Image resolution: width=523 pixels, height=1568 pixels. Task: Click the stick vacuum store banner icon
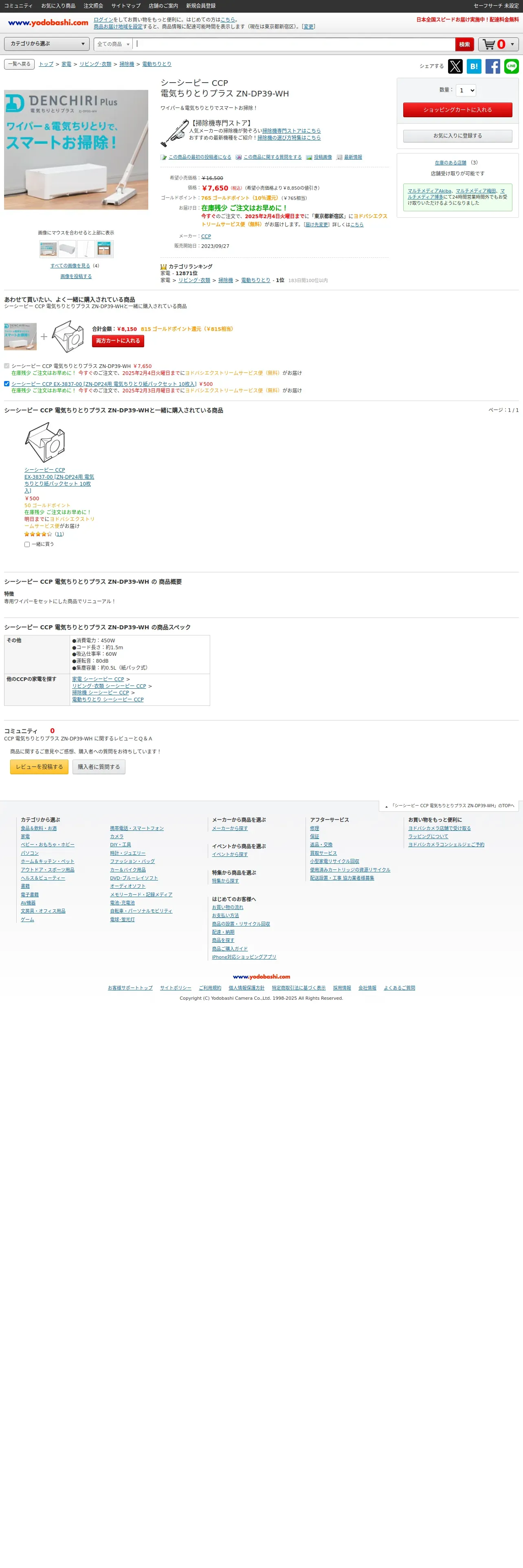[174, 133]
